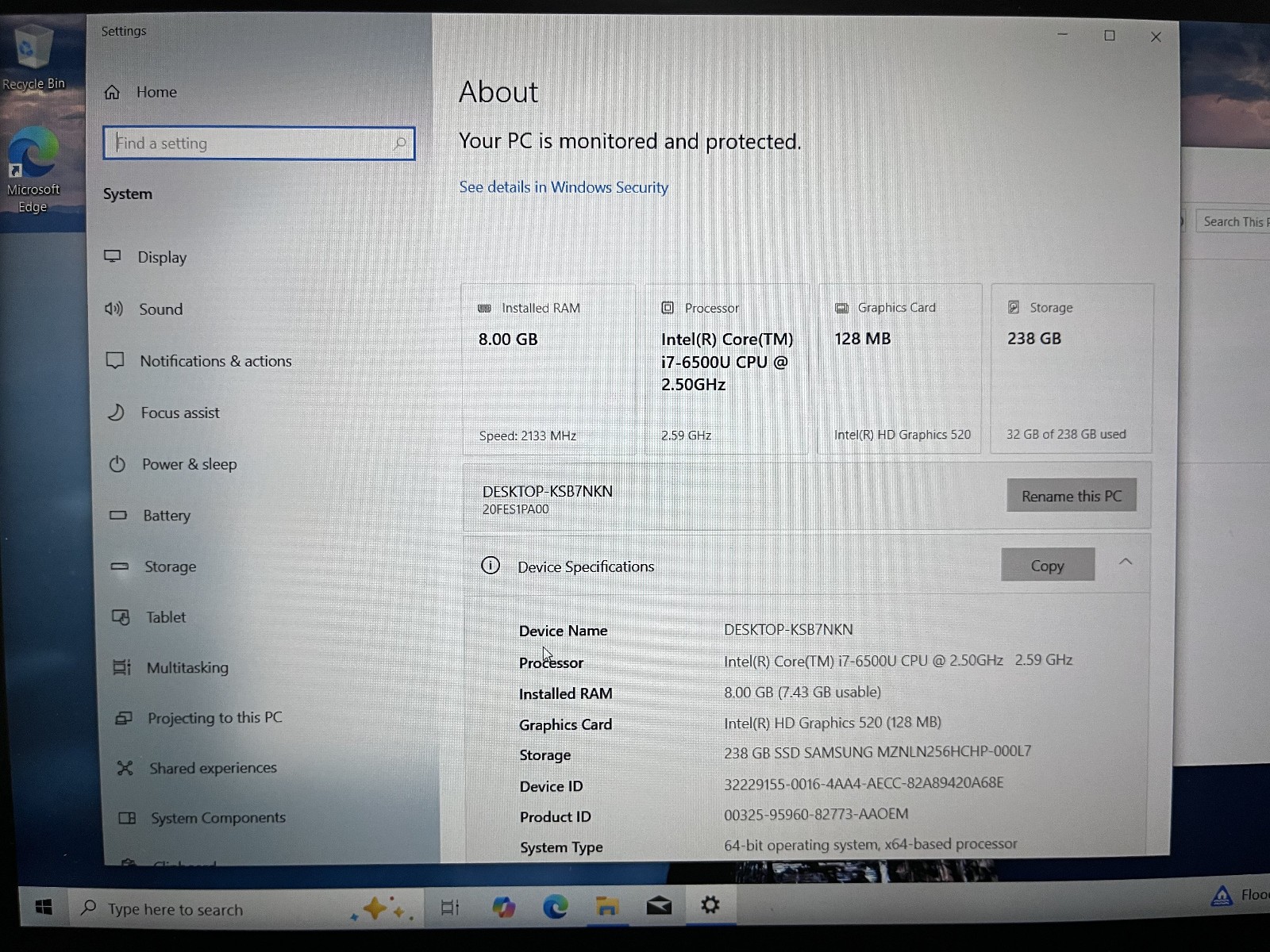
Task: Select Multitasking in the sidebar
Action: (x=187, y=667)
